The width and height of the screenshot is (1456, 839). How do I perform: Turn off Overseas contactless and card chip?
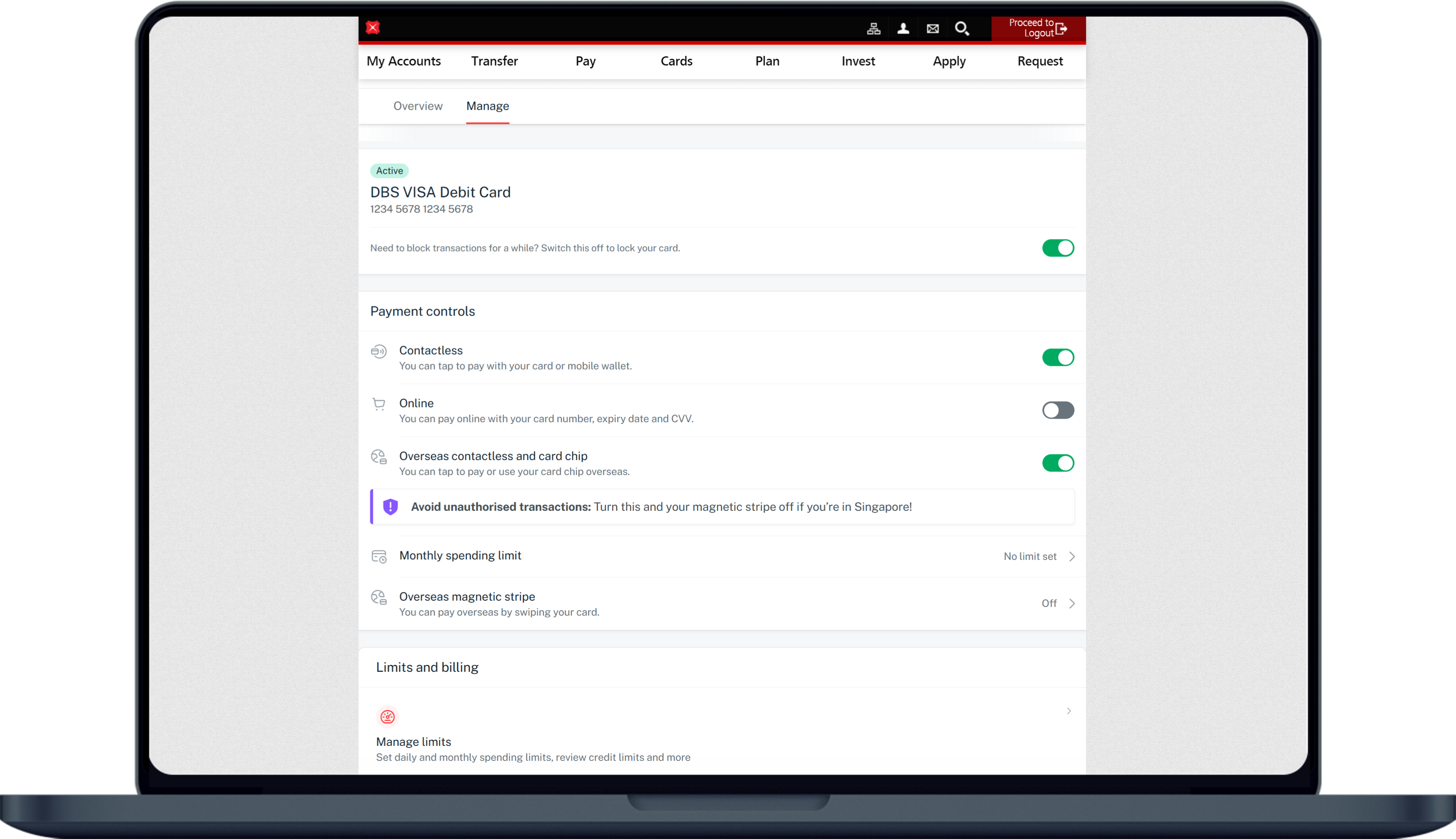1057,463
